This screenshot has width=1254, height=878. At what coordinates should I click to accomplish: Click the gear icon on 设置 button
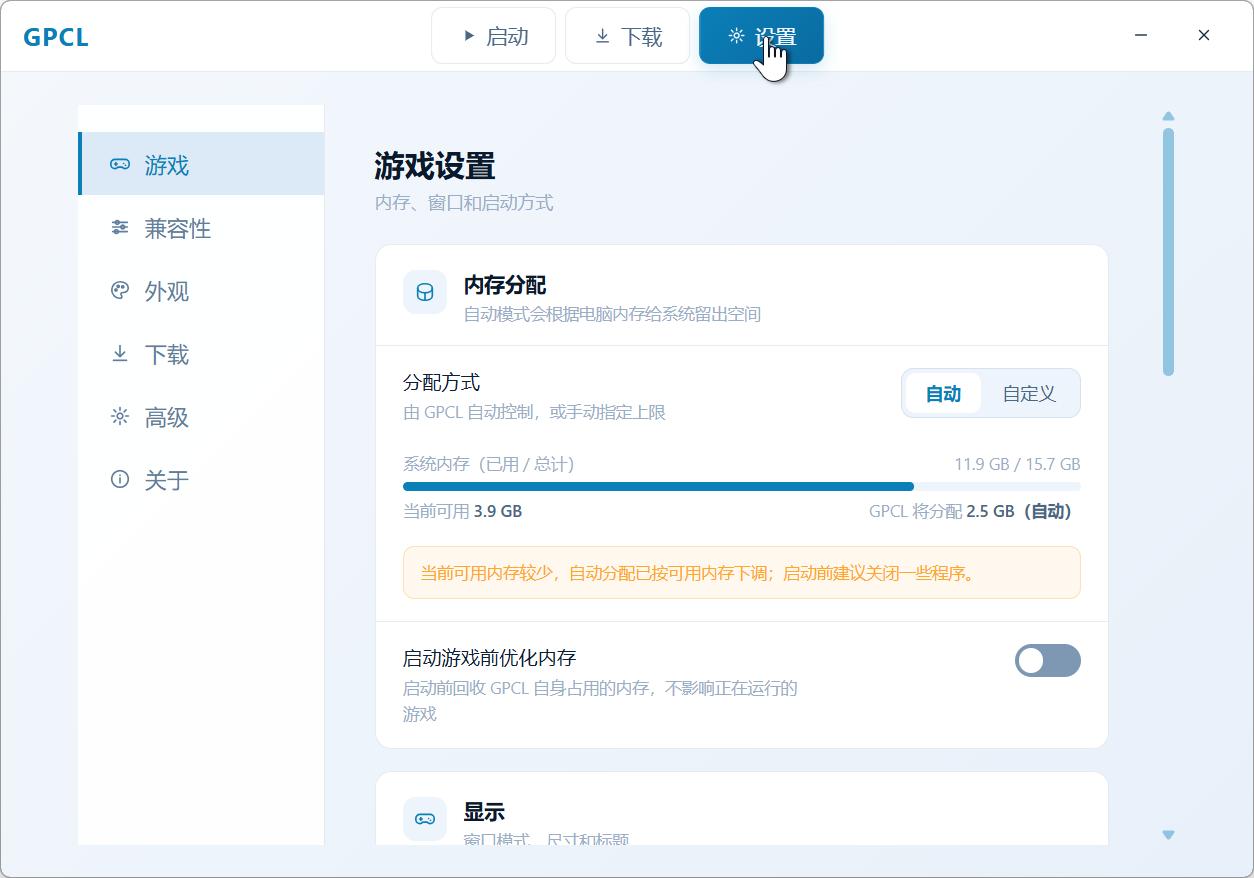pyautogui.click(x=737, y=36)
